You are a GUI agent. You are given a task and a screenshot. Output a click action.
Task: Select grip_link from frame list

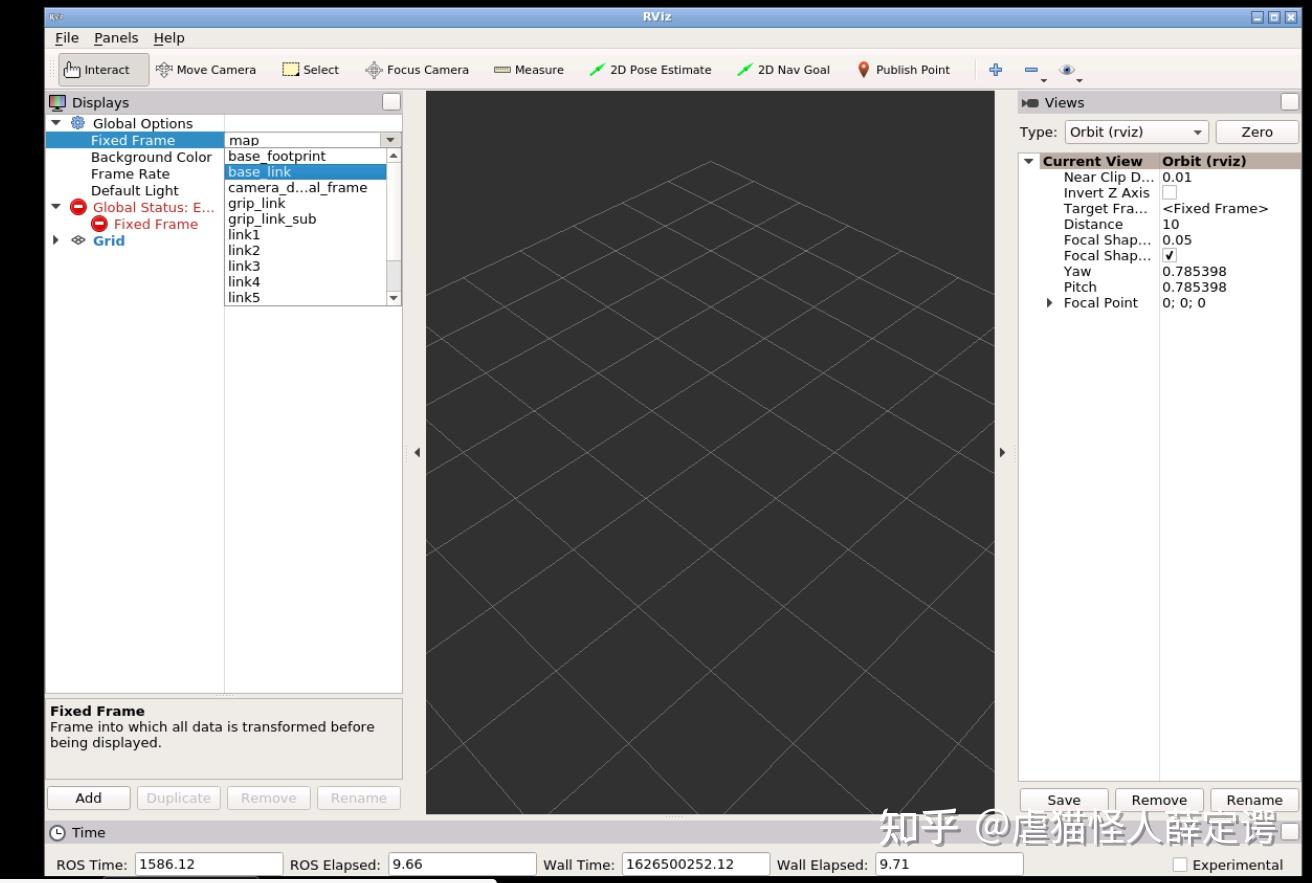[306, 204]
